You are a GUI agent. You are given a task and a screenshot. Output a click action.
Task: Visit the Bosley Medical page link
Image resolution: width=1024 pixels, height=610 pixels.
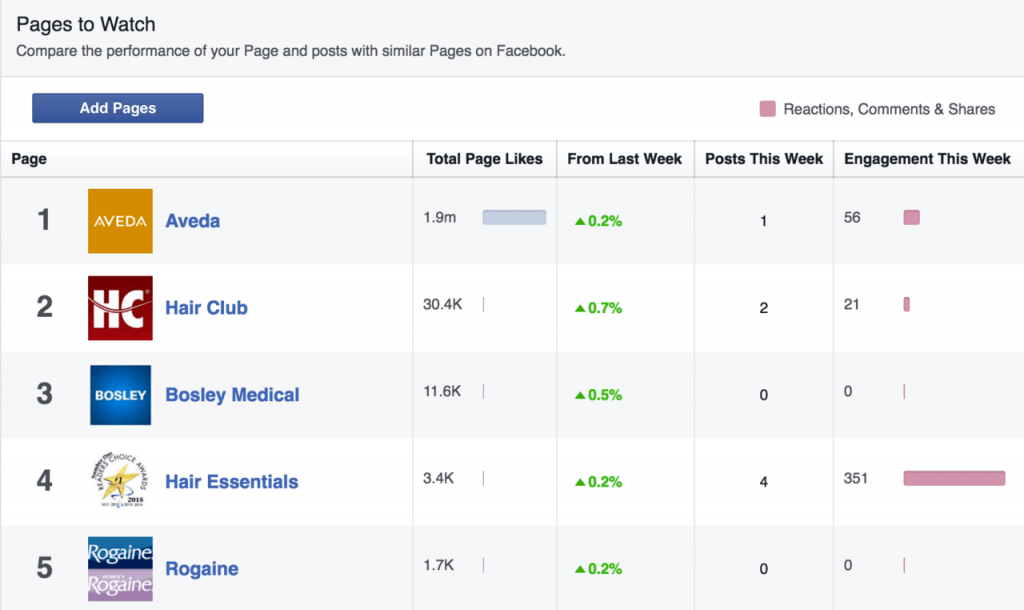[232, 395]
